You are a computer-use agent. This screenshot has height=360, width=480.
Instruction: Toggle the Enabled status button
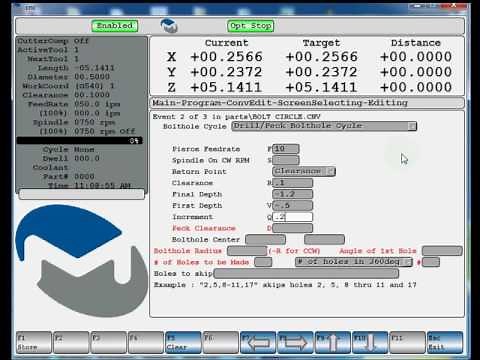115,26
